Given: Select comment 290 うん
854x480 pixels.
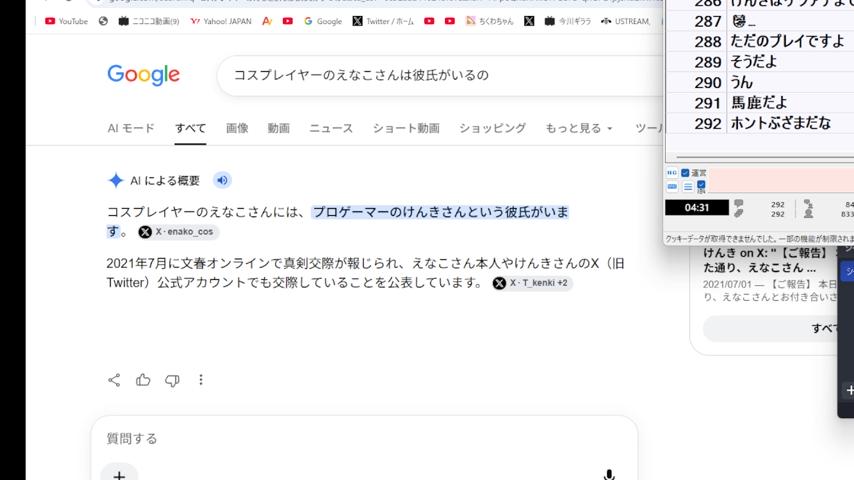Looking at the screenshot, I should point(760,82).
